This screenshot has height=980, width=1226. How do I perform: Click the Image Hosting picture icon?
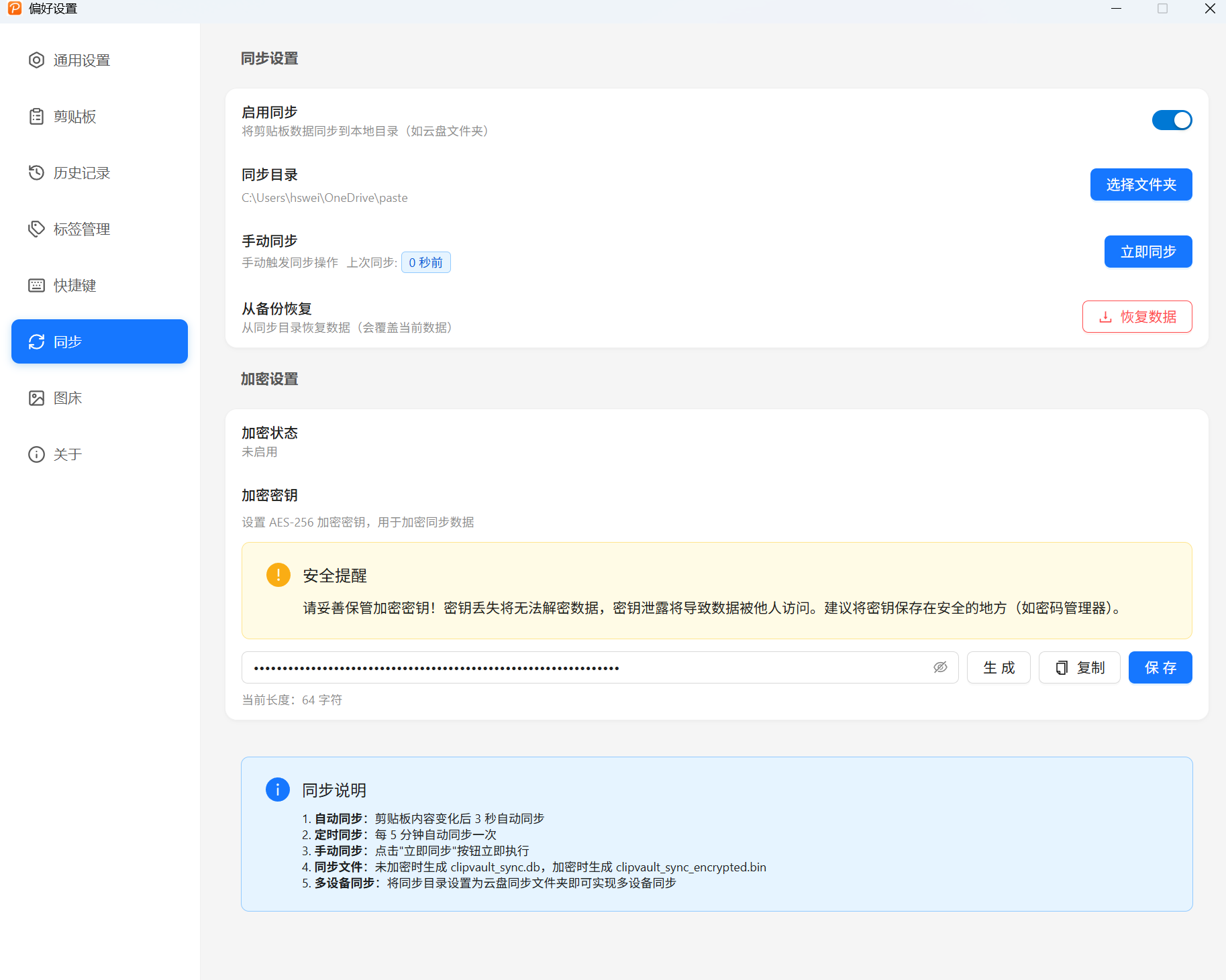(x=36, y=398)
